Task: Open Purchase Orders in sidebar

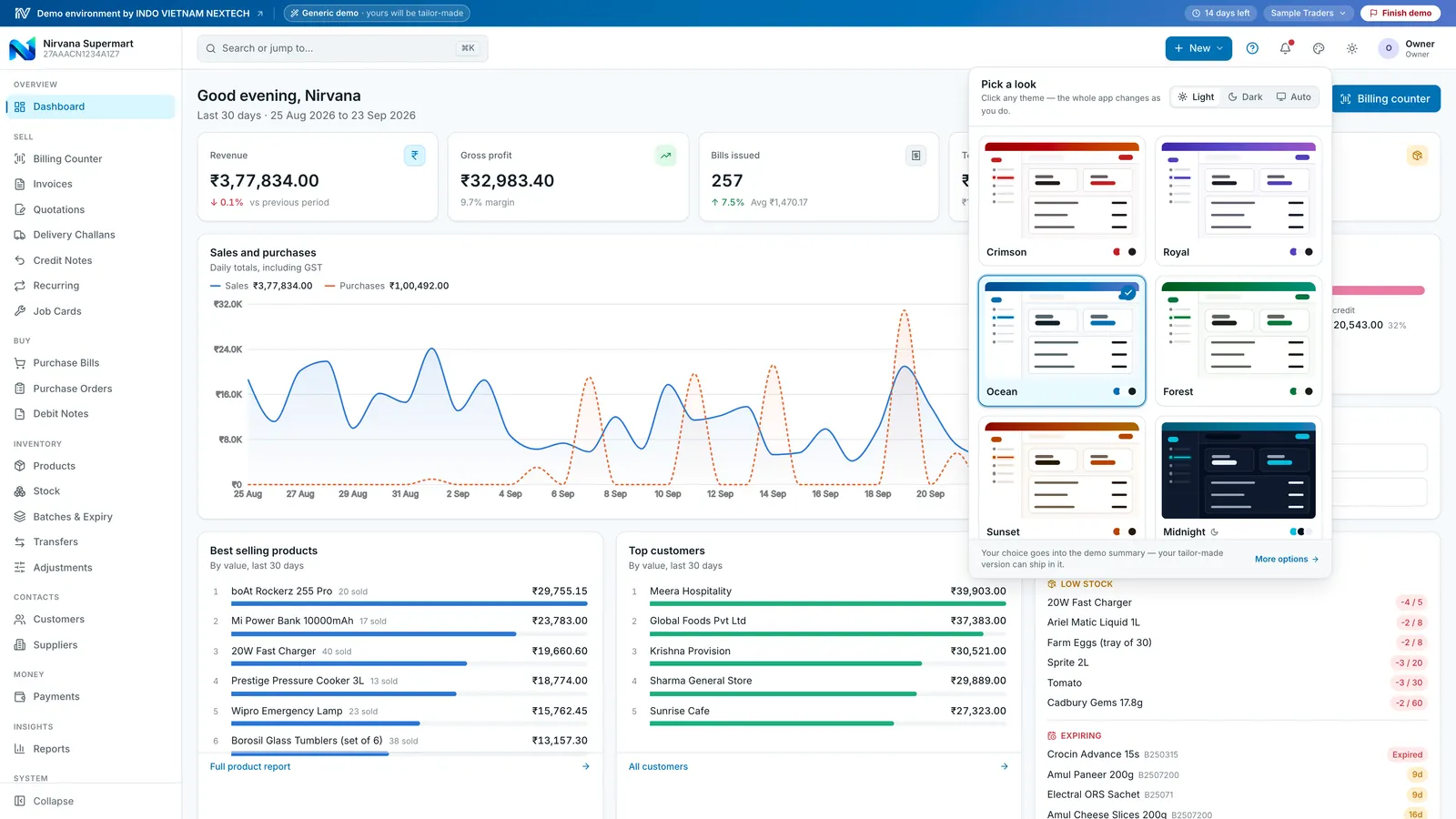Action: (90, 389)
